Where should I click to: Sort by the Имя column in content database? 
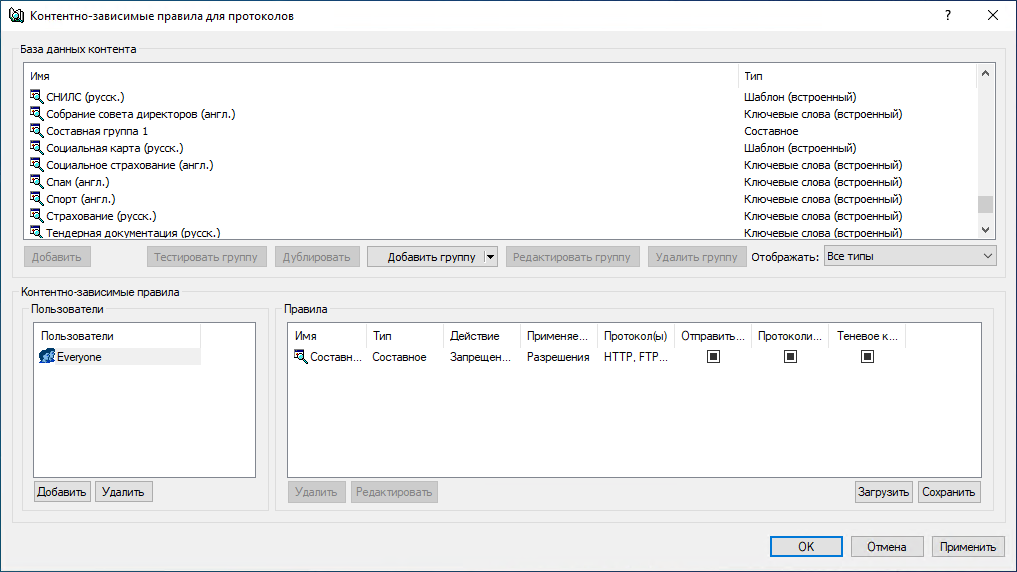click(381, 76)
